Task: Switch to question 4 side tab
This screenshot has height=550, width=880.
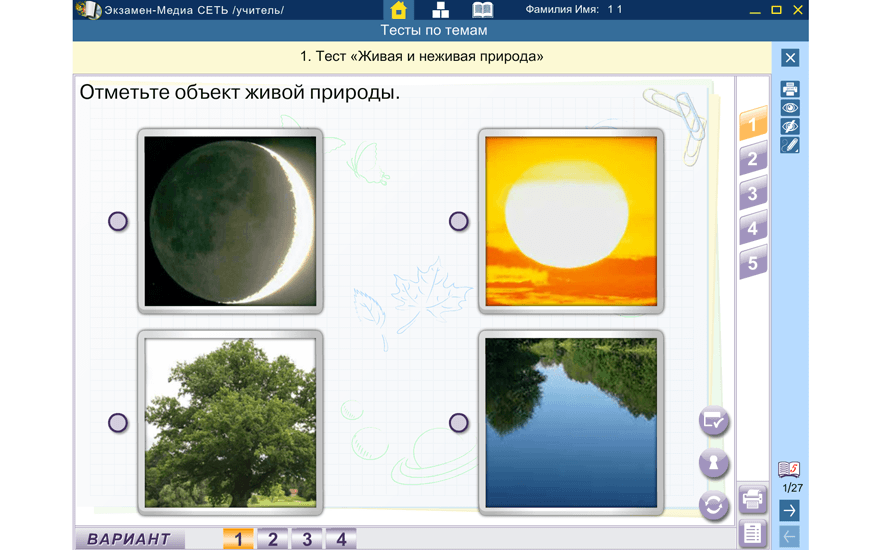Action: tap(753, 228)
